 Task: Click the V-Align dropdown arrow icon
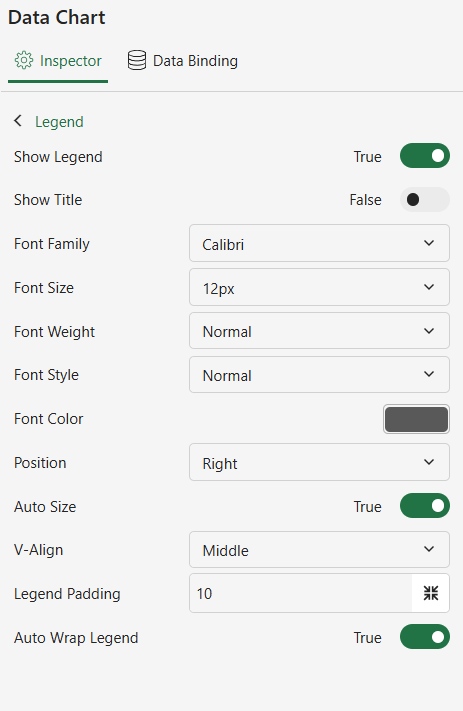(x=429, y=550)
